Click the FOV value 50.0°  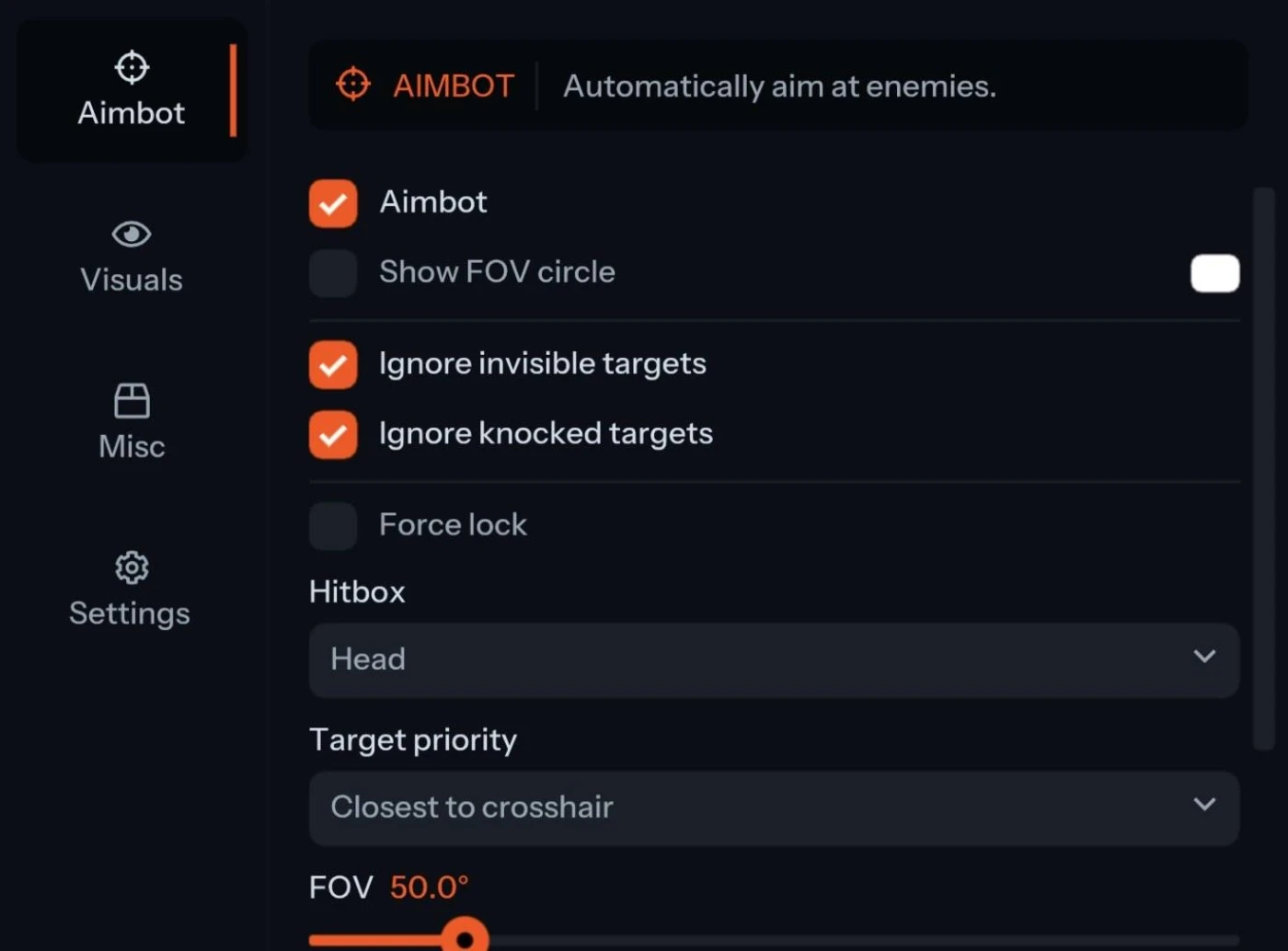click(x=429, y=888)
